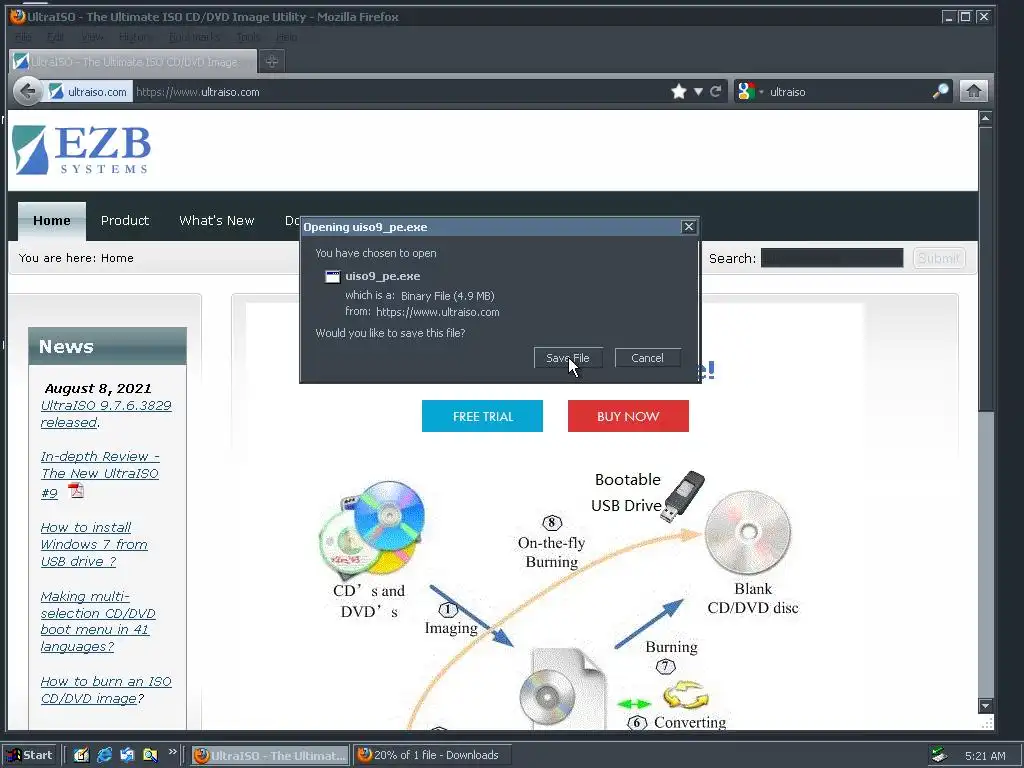Click scrollbar up arrow of the page
1024x768 pixels.
click(x=985, y=118)
